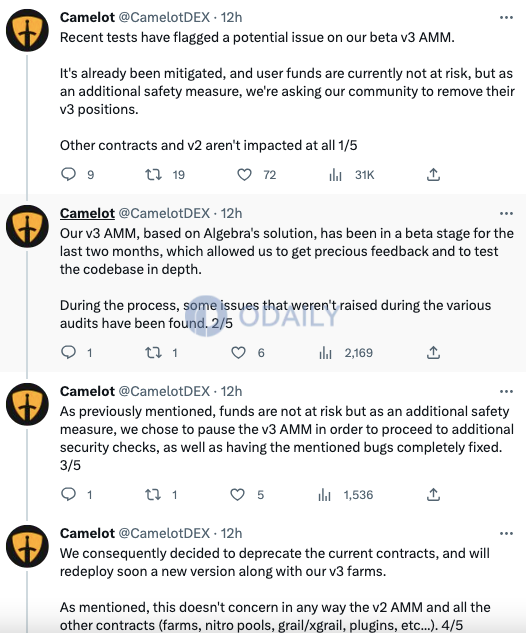Like the 2/5 tweet with 6 likes

tap(238, 352)
